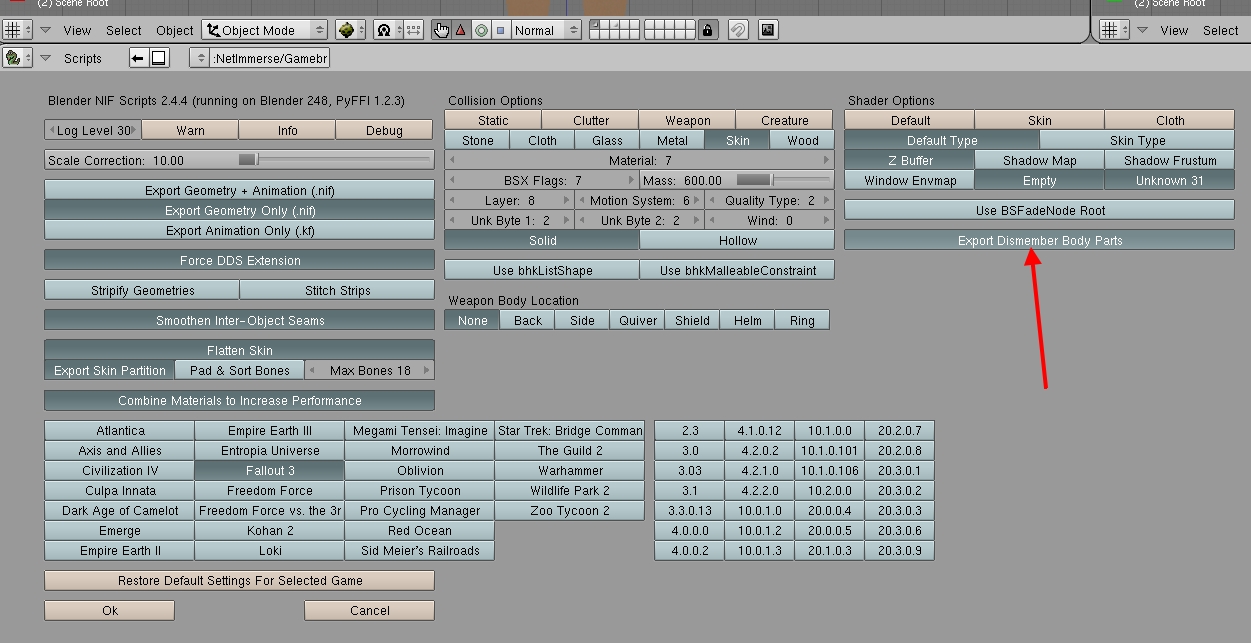Open the draw type shading icon dropdown

pos(349,30)
